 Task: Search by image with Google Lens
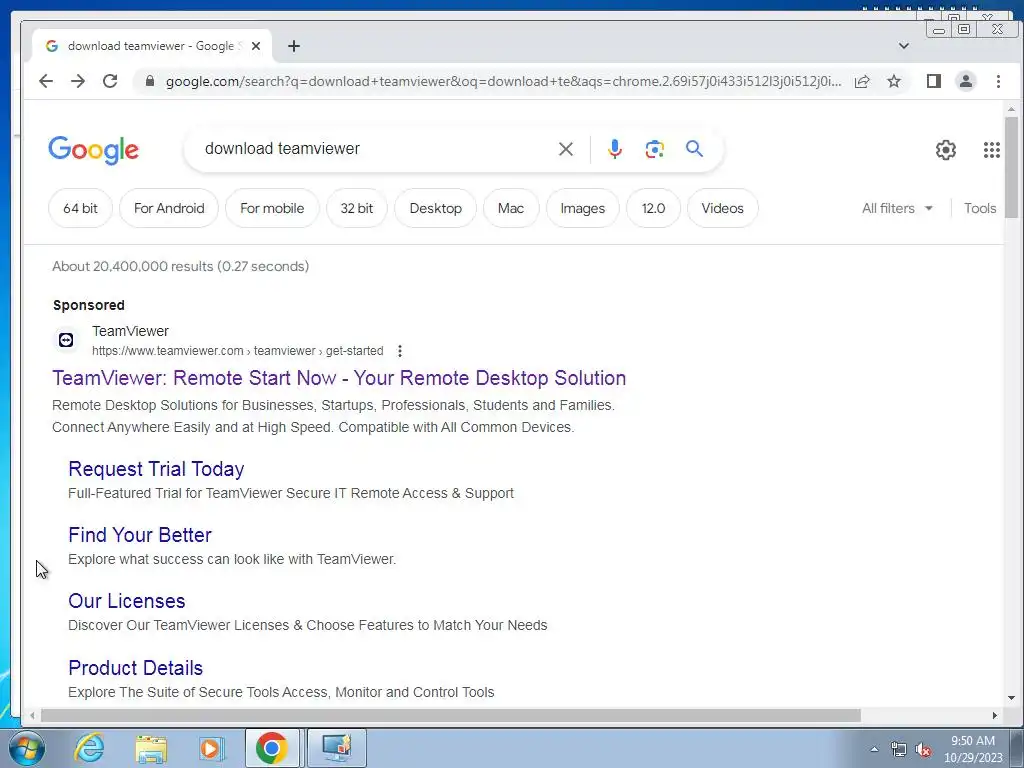click(x=654, y=149)
